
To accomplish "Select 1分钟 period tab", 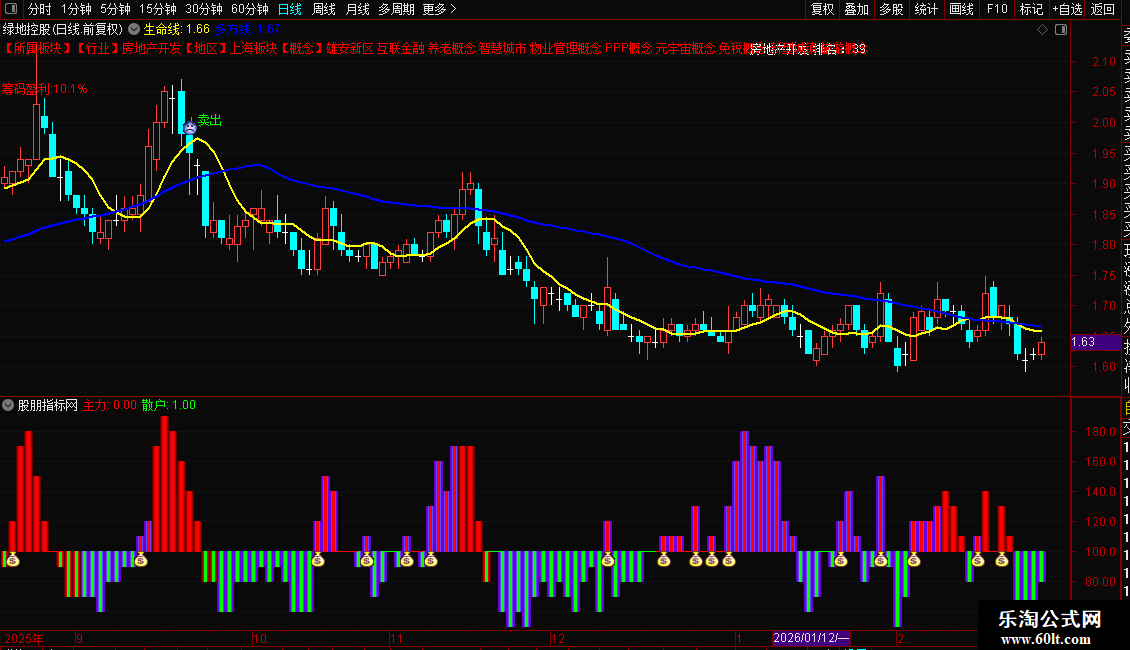I will tap(76, 9).
